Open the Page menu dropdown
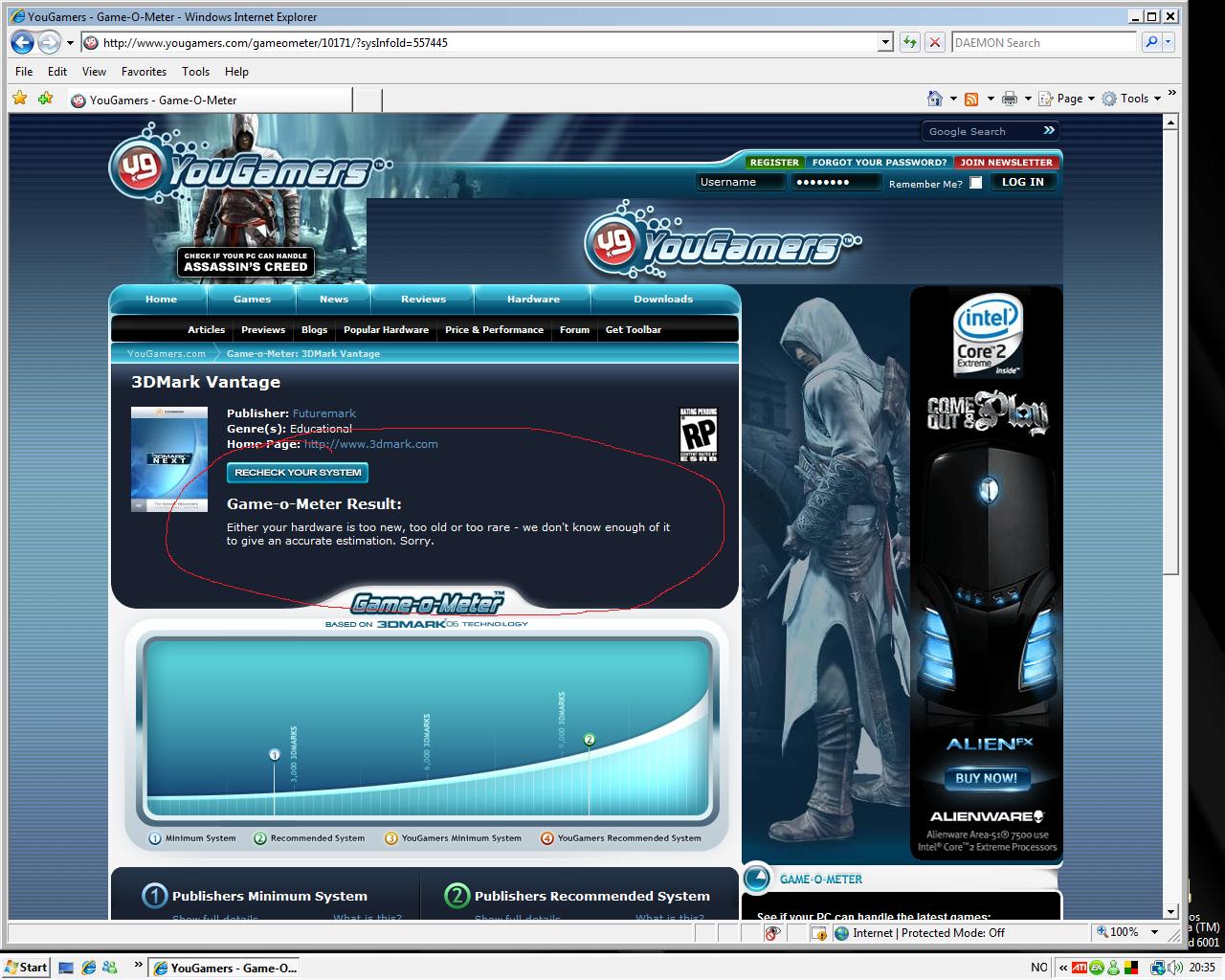Screen dimensions: 1225x980 1068,99
